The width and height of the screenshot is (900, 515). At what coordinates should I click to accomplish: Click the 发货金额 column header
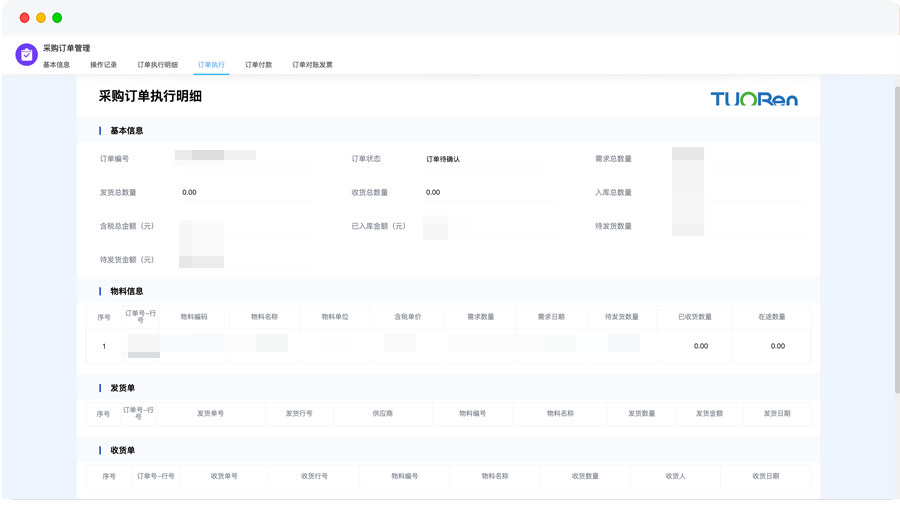coord(709,413)
